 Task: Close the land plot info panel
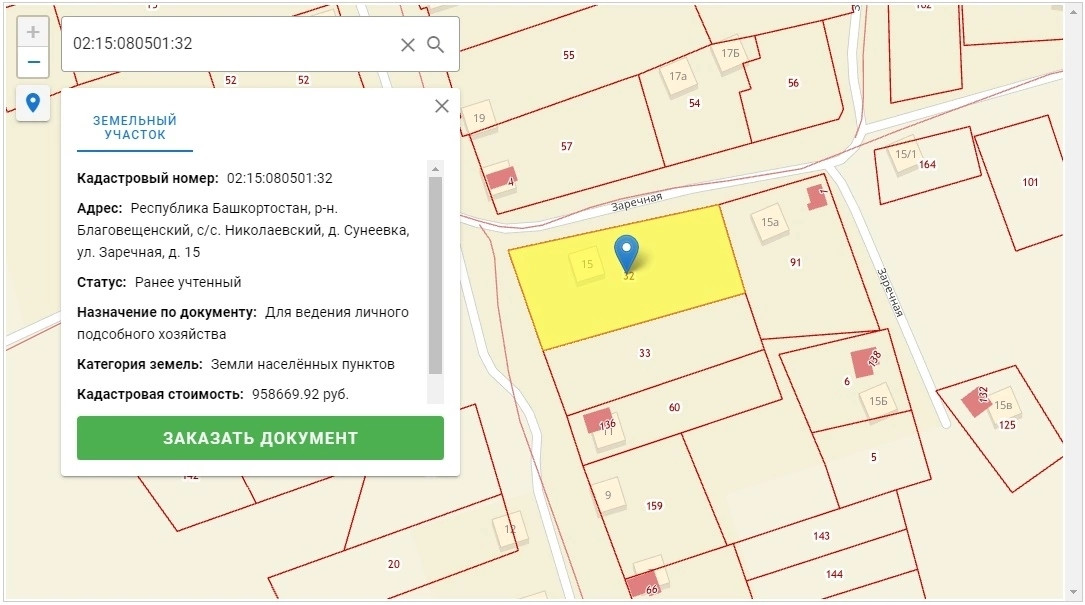[441, 106]
